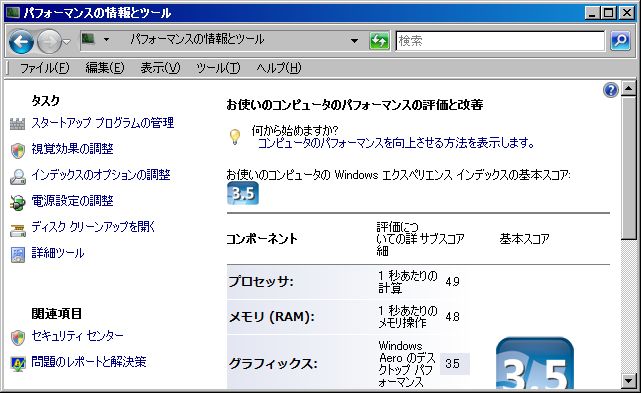Click the small 3.5 base score badge
This screenshot has width=641, height=393.
click(243, 193)
